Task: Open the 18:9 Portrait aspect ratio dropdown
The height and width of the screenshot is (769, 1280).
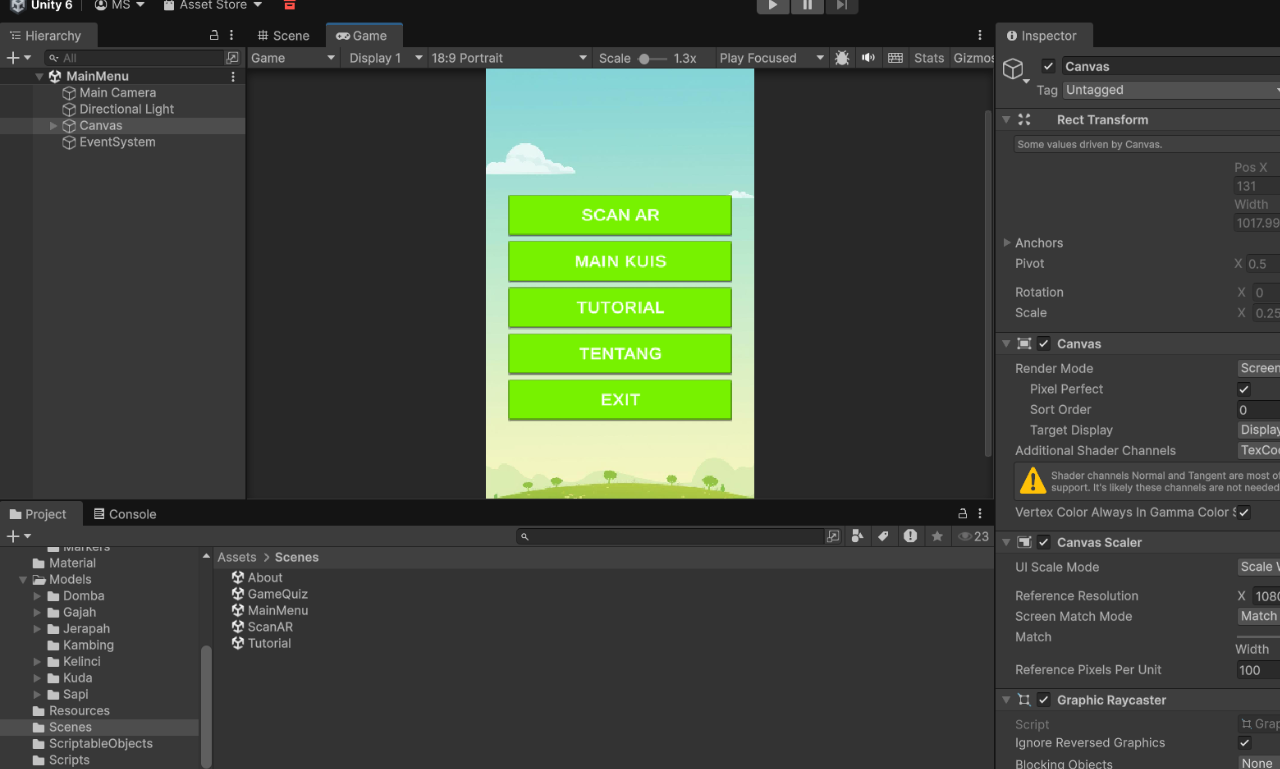Action: [509, 58]
